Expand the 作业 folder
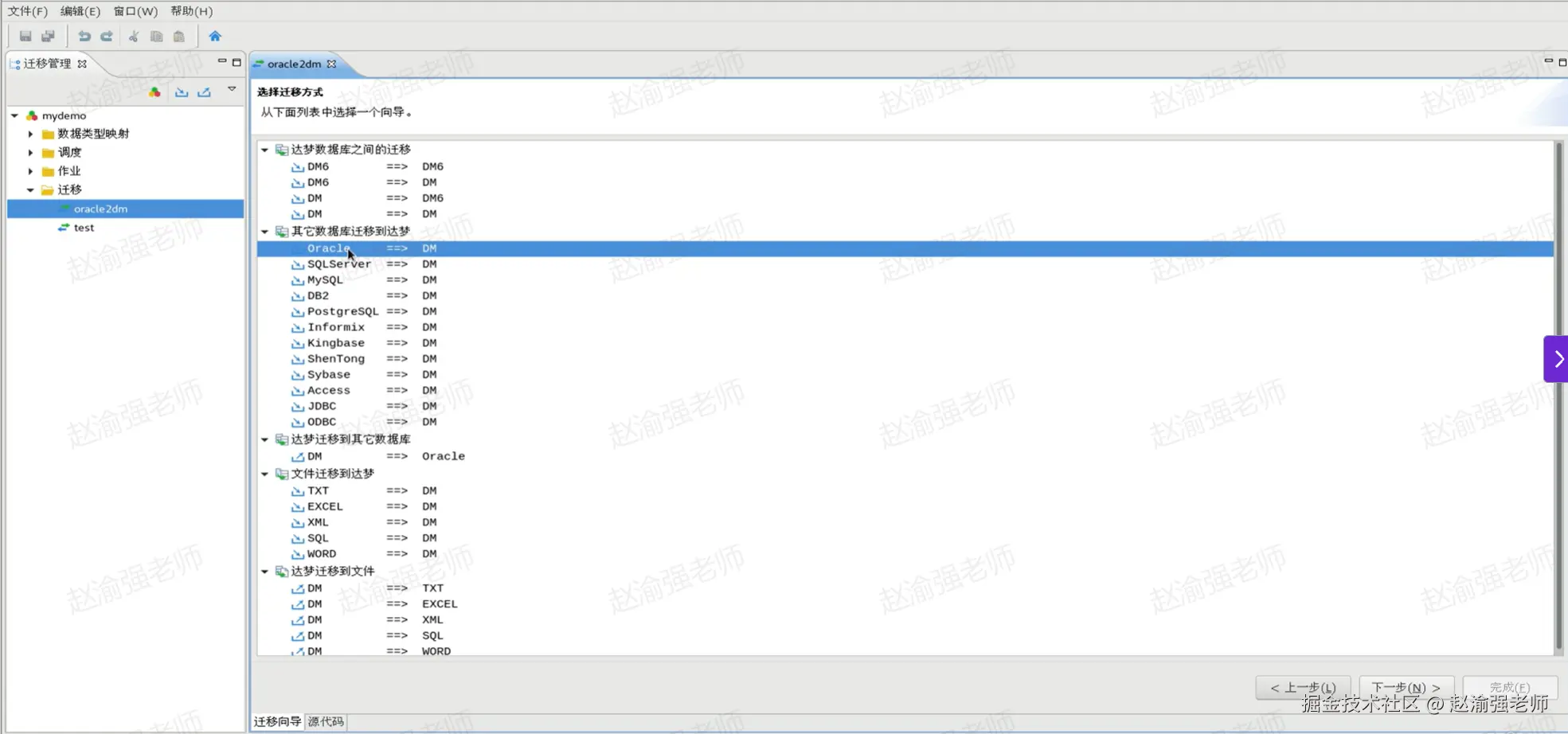The height and width of the screenshot is (734, 1568). 30,171
